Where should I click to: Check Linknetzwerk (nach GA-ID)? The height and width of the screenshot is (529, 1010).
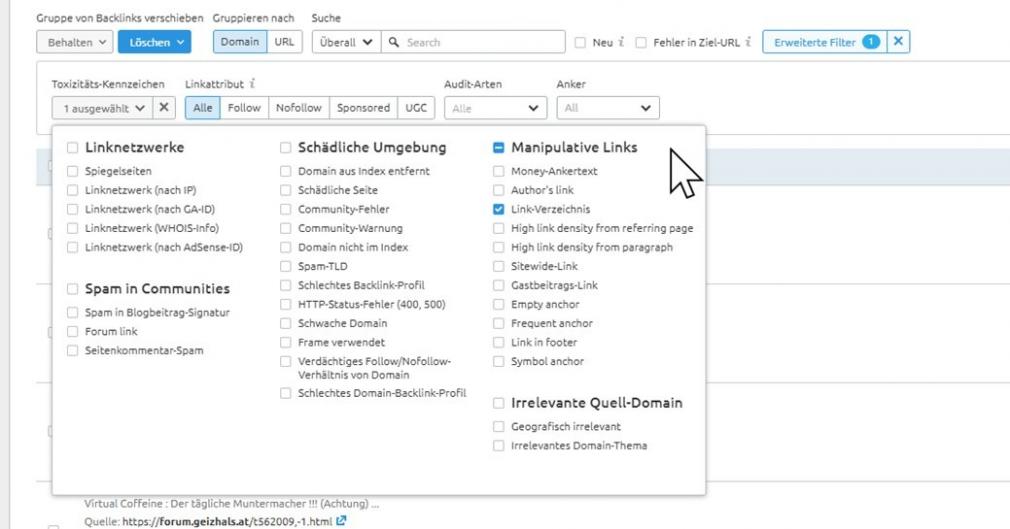pos(72,209)
